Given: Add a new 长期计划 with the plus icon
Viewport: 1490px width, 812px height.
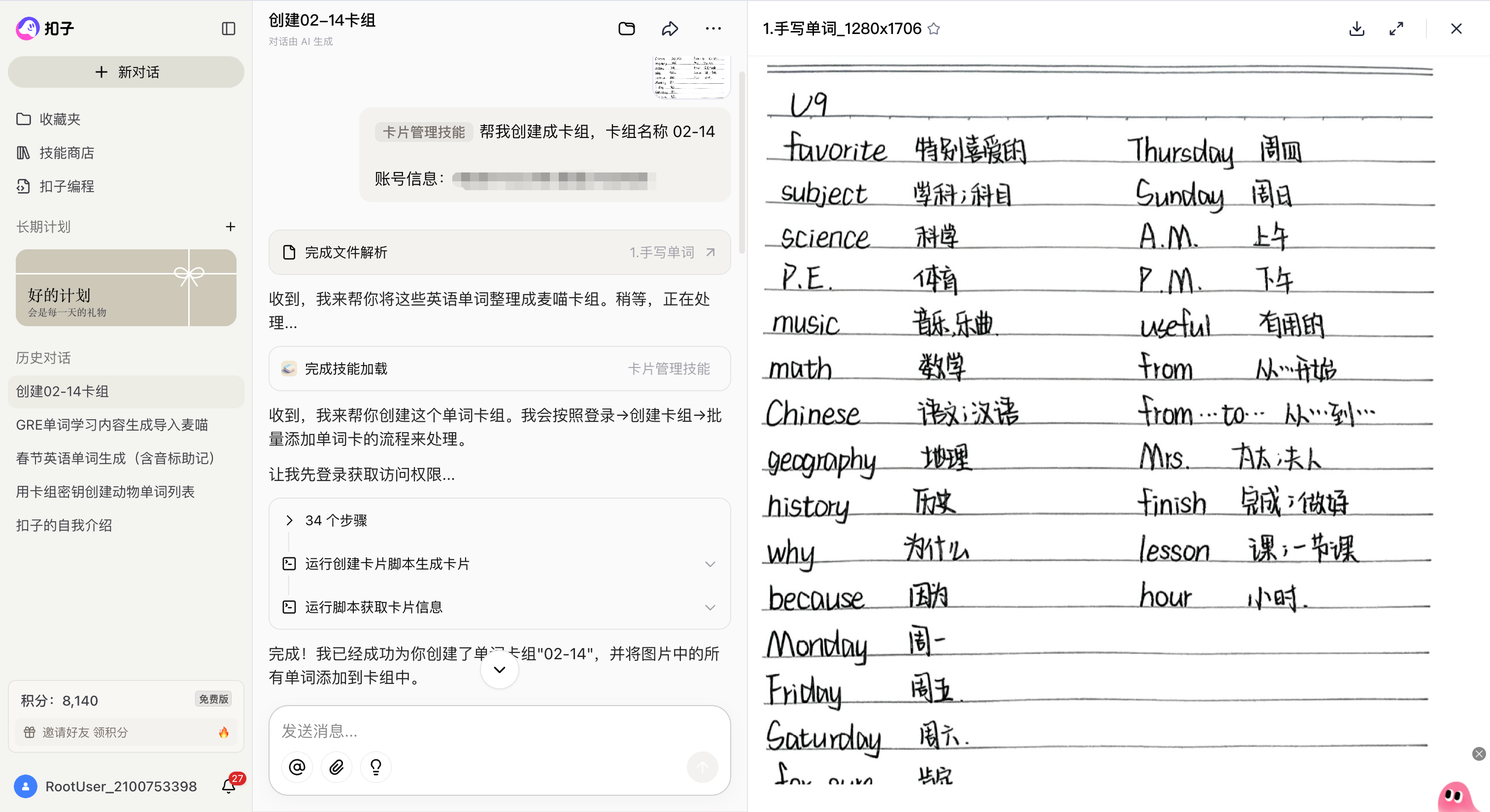Looking at the screenshot, I should [x=230, y=227].
